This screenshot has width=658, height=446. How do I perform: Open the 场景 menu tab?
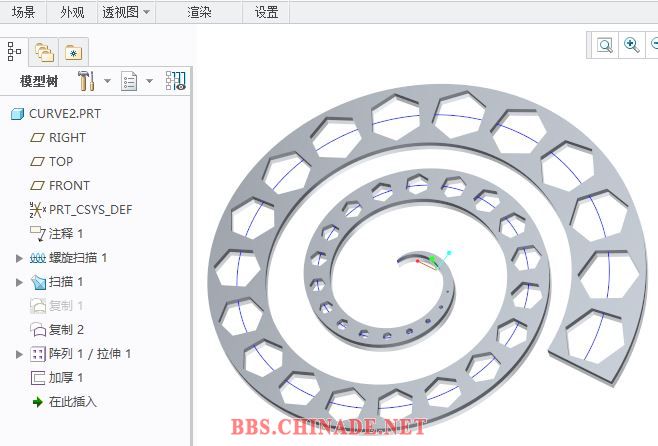coord(23,12)
